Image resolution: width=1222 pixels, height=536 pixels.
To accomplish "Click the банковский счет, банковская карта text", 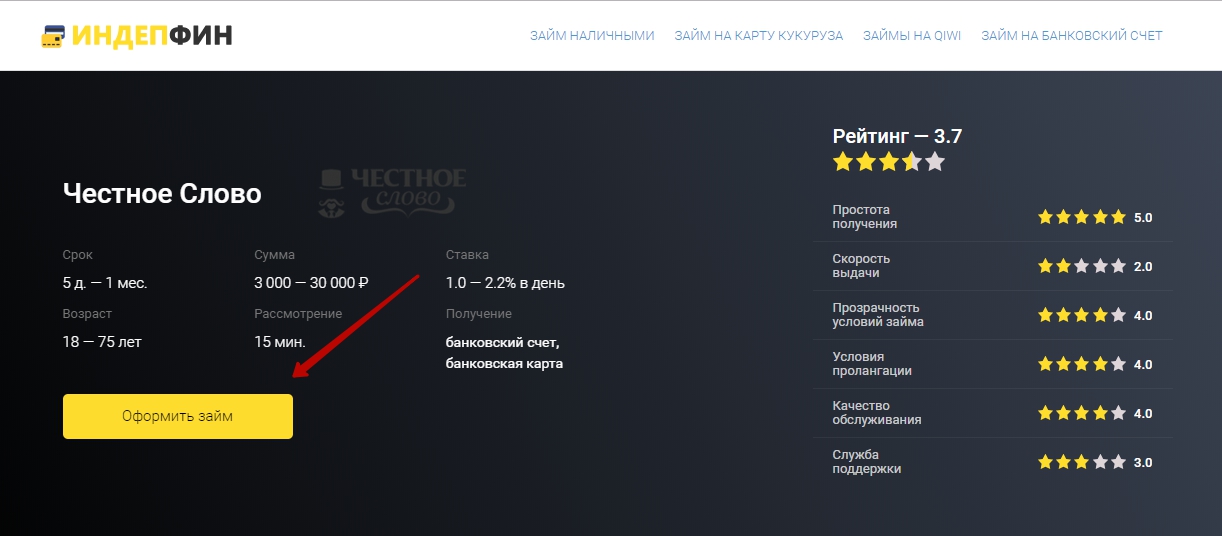I will (504, 353).
